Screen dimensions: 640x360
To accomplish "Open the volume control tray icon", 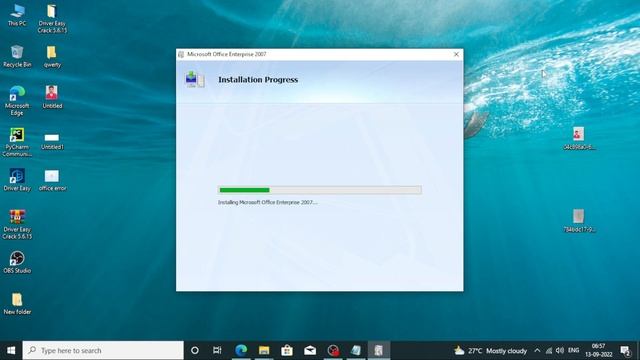I will 560,351.
